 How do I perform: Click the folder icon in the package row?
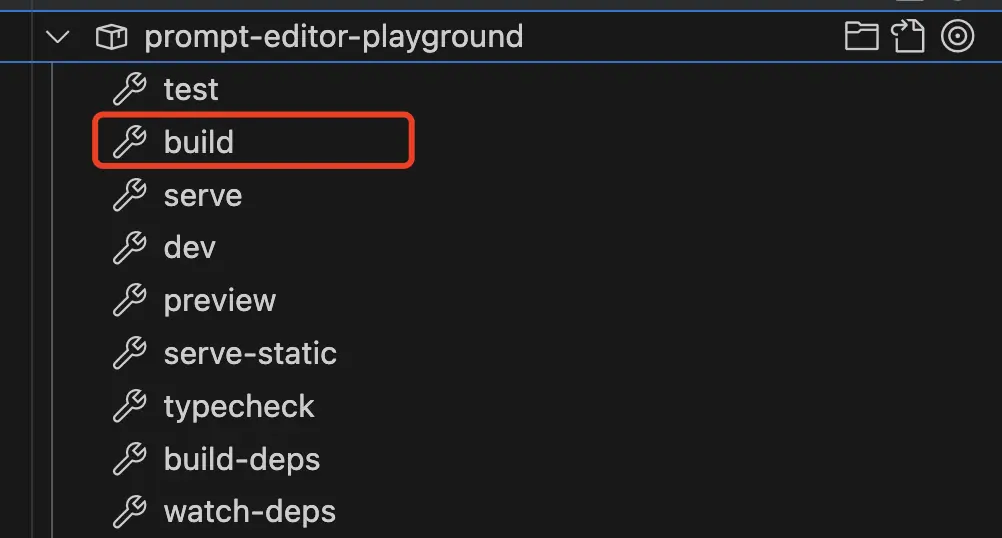(x=861, y=36)
